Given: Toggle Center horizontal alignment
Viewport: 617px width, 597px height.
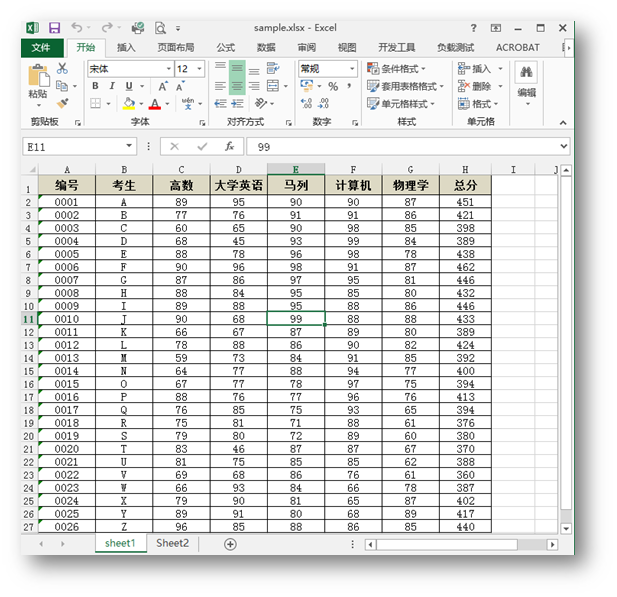Looking at the screenshot, I should point(237,86).
